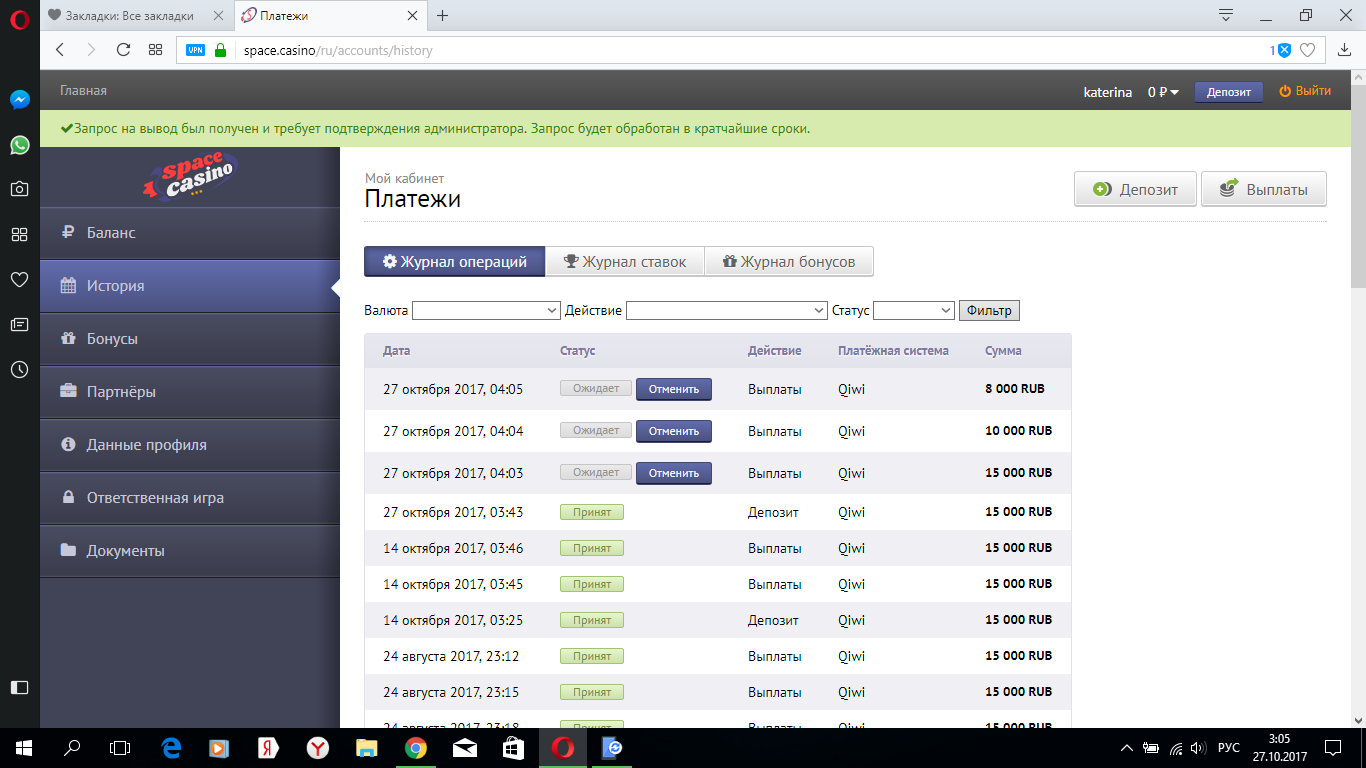Toggle the Opera sidebar panel icon at bottom
This screenshot has height=768, width=1366.
click(x=19, y=687)
